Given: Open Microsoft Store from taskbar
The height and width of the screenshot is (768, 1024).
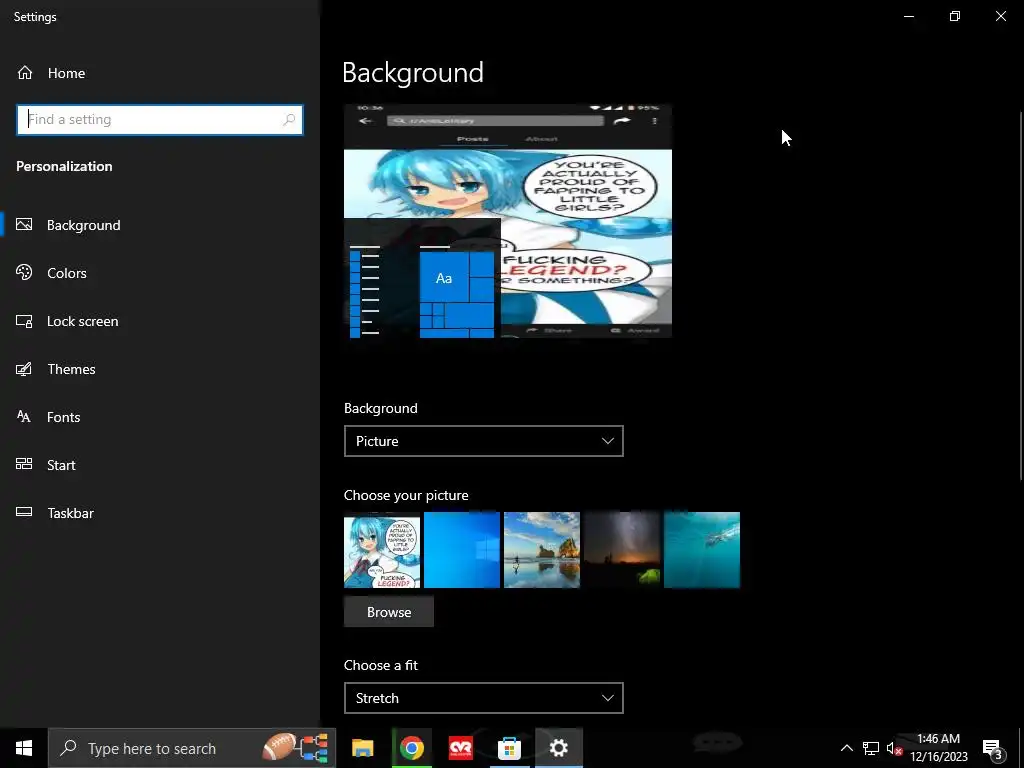Looking at the screenshot, I should click(x=509, y=748).
